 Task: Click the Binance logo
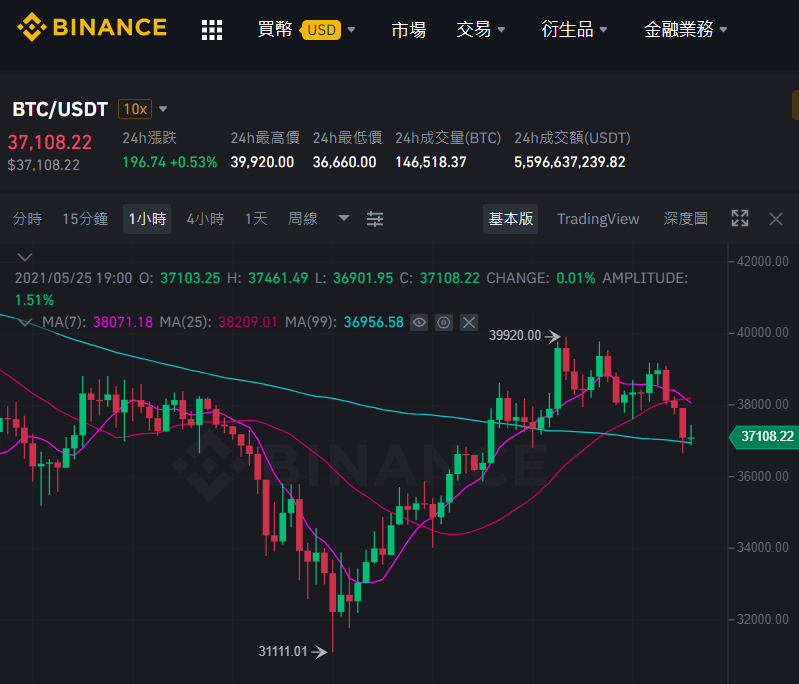(92, 28)
